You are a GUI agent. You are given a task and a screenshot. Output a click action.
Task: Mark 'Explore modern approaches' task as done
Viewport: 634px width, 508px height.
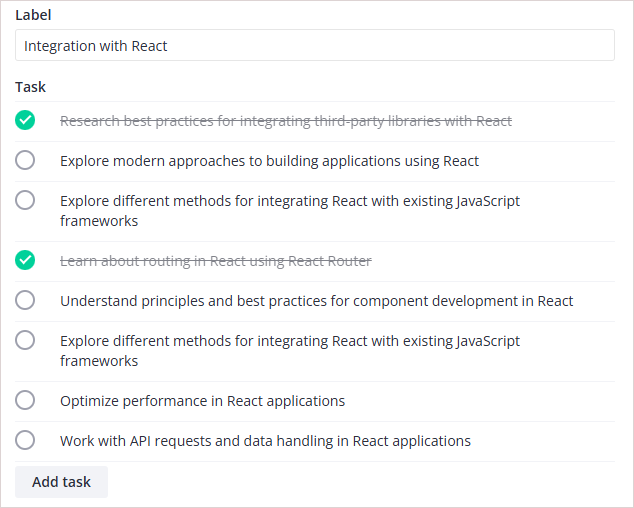25,160
